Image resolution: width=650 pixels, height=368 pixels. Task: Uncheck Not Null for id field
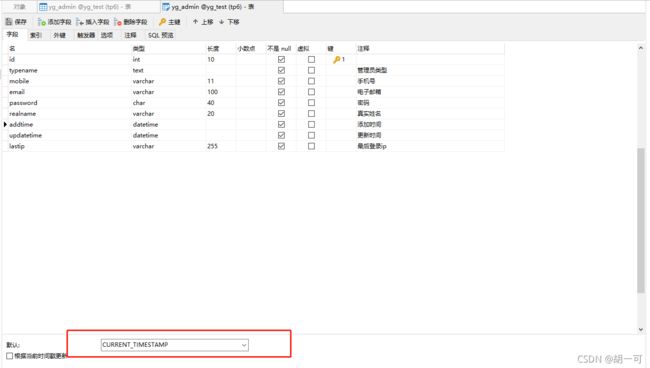click(281, 60)
